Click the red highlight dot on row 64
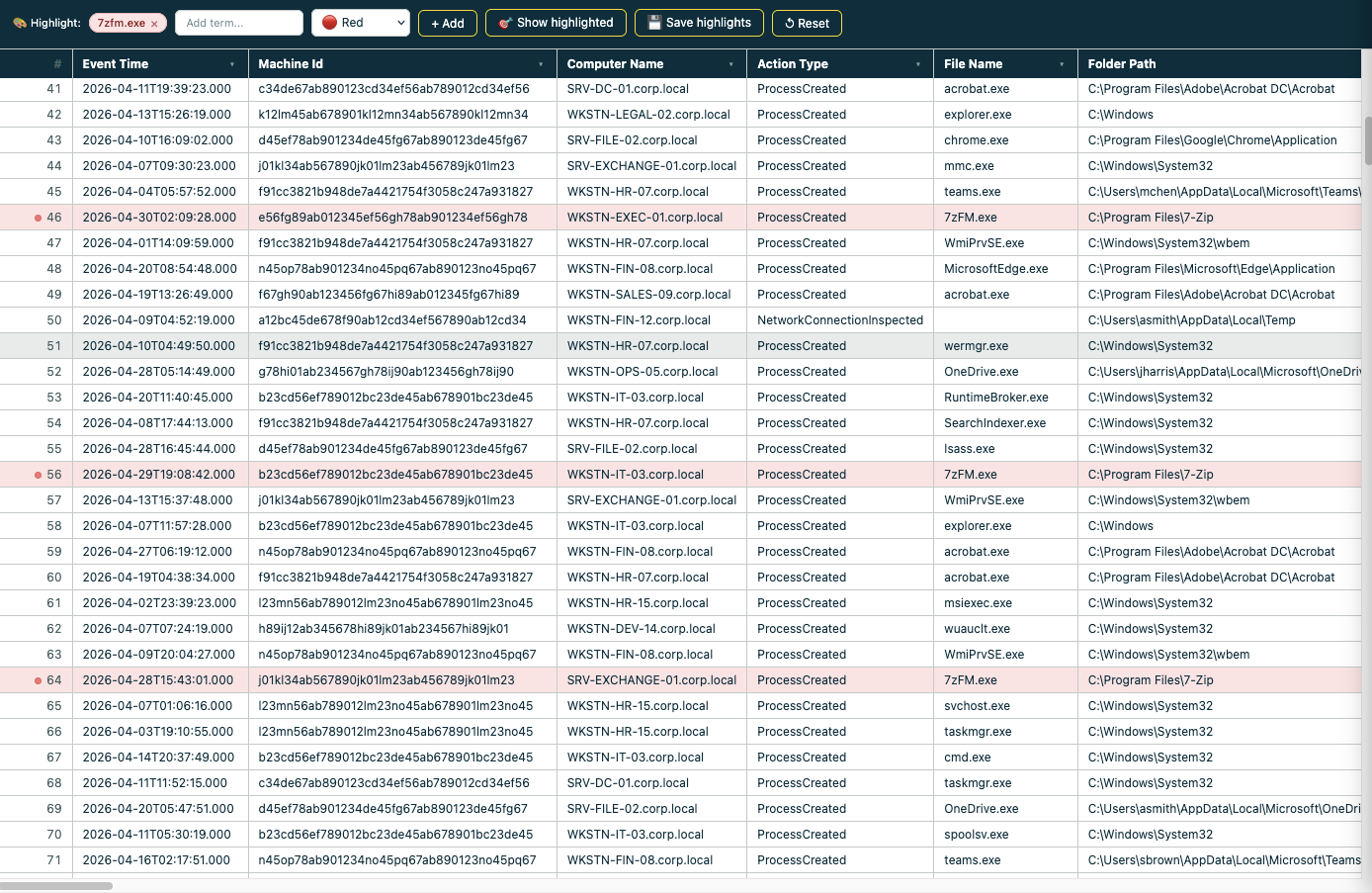 click(x=38, y=680)
